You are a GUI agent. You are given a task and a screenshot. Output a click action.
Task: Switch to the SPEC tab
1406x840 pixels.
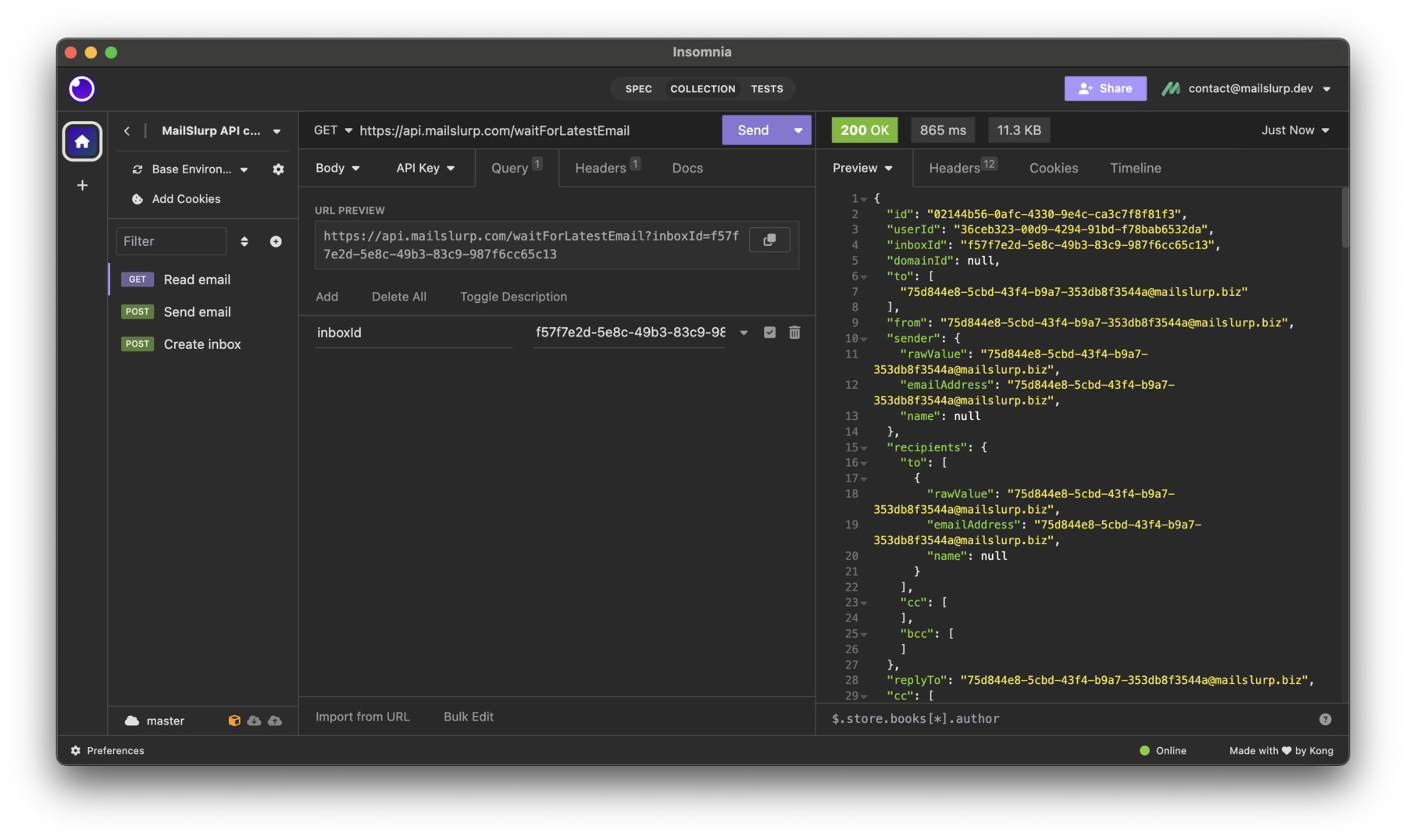(638, 89)
